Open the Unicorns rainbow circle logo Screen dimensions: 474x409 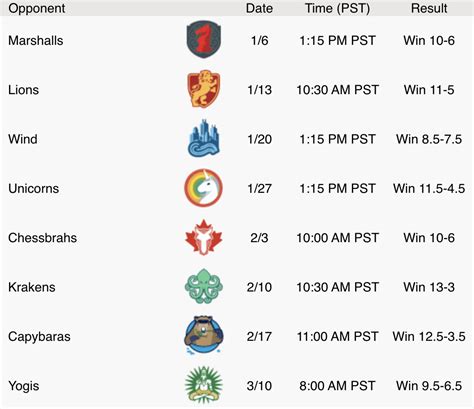point(203,187)
